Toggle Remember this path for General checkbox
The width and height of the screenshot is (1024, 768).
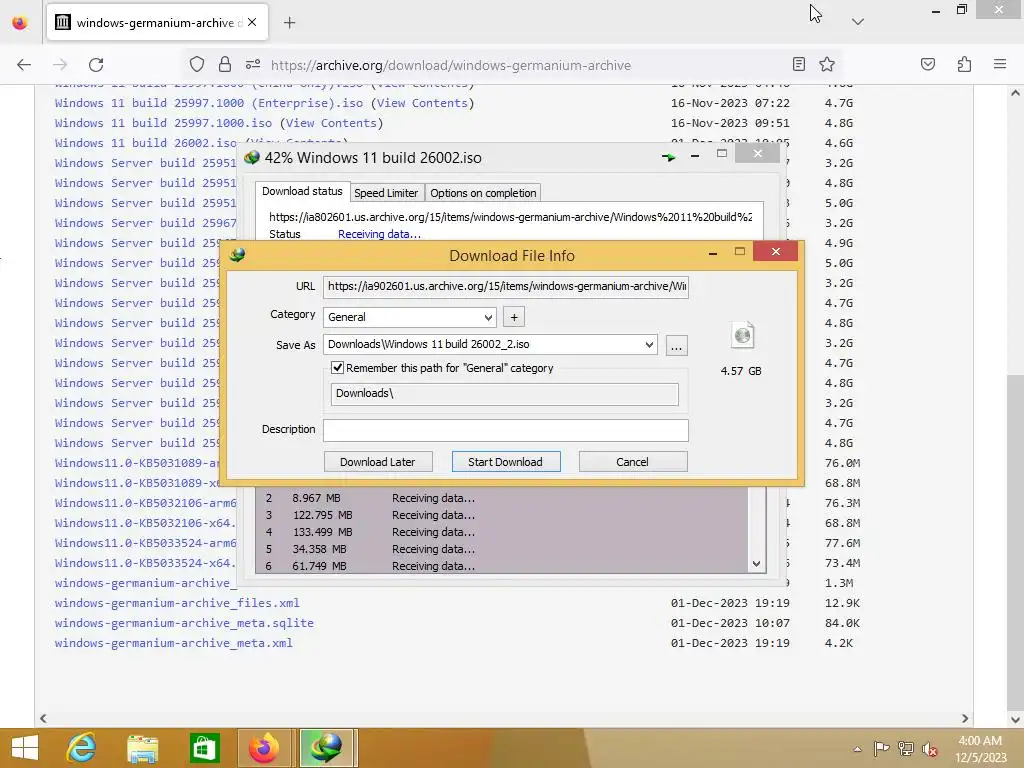pyautogui.click(x=338, y=368)
